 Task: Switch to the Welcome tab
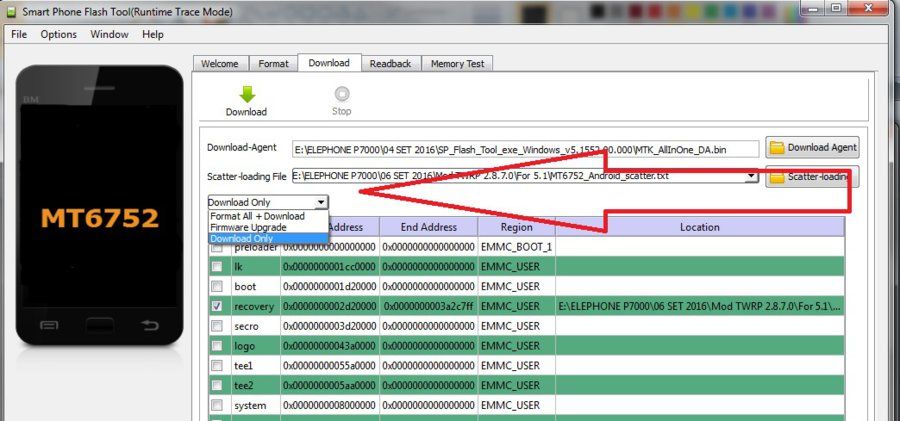coord(220,64)
